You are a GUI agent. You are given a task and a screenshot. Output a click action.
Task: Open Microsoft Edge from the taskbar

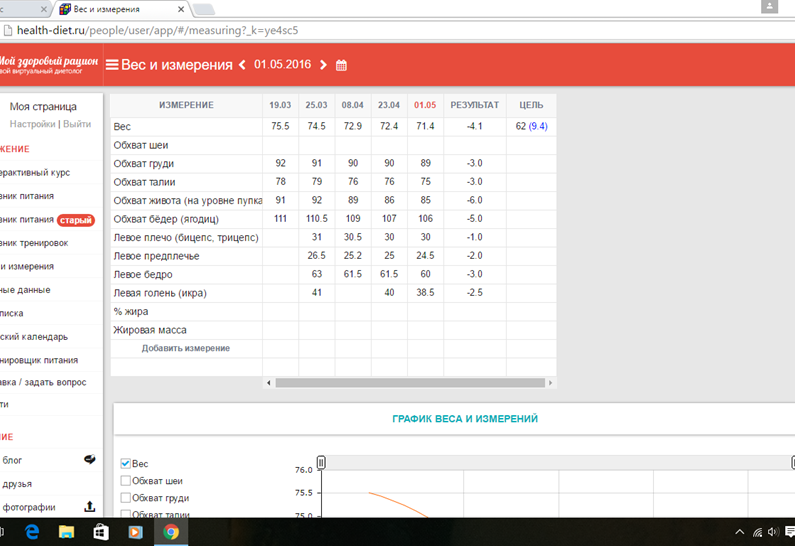pyautogui.click(x=31, y=532)
